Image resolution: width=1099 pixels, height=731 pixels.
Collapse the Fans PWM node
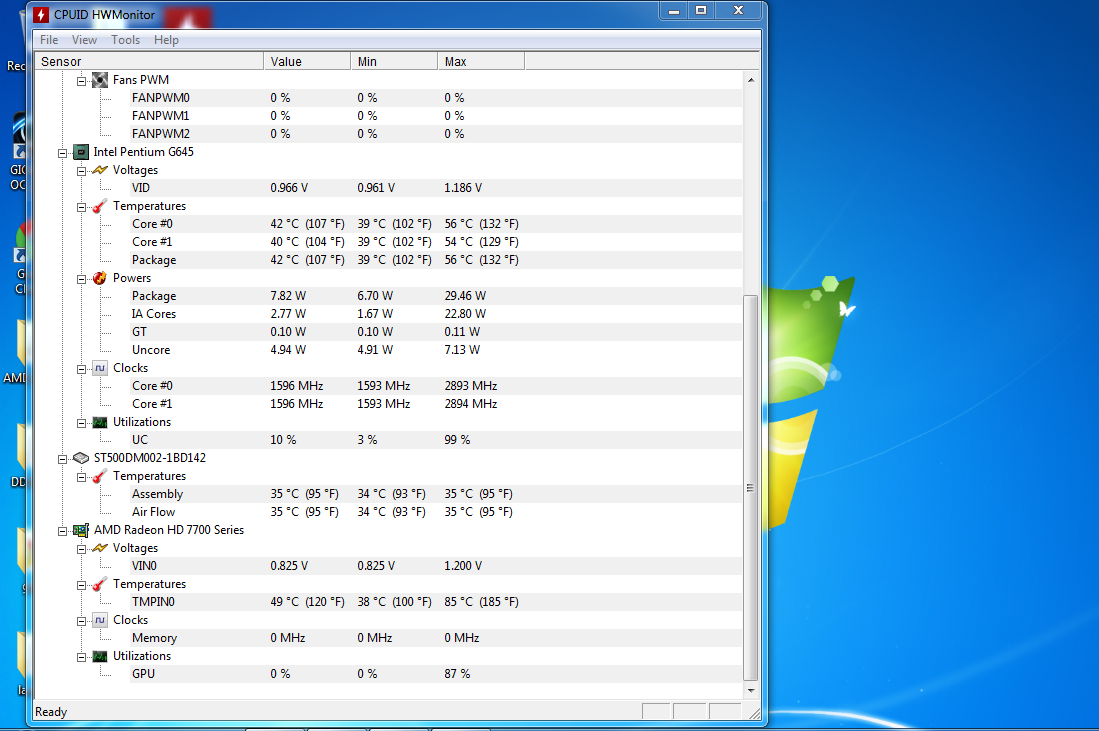point(81,81)
